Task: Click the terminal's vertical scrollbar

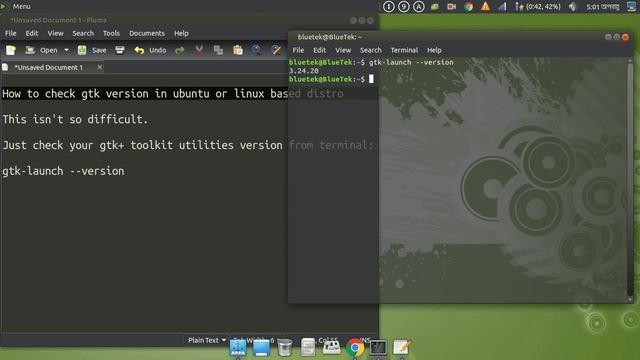Action: tap(630, 179)
